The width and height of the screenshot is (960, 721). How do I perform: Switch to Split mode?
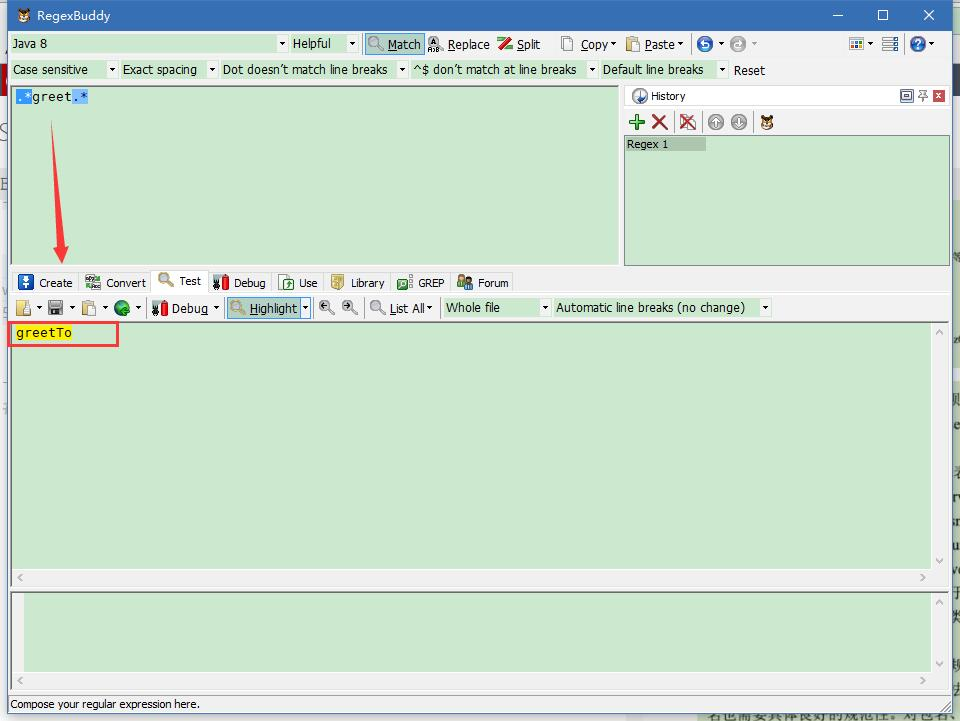pos(519,44)
